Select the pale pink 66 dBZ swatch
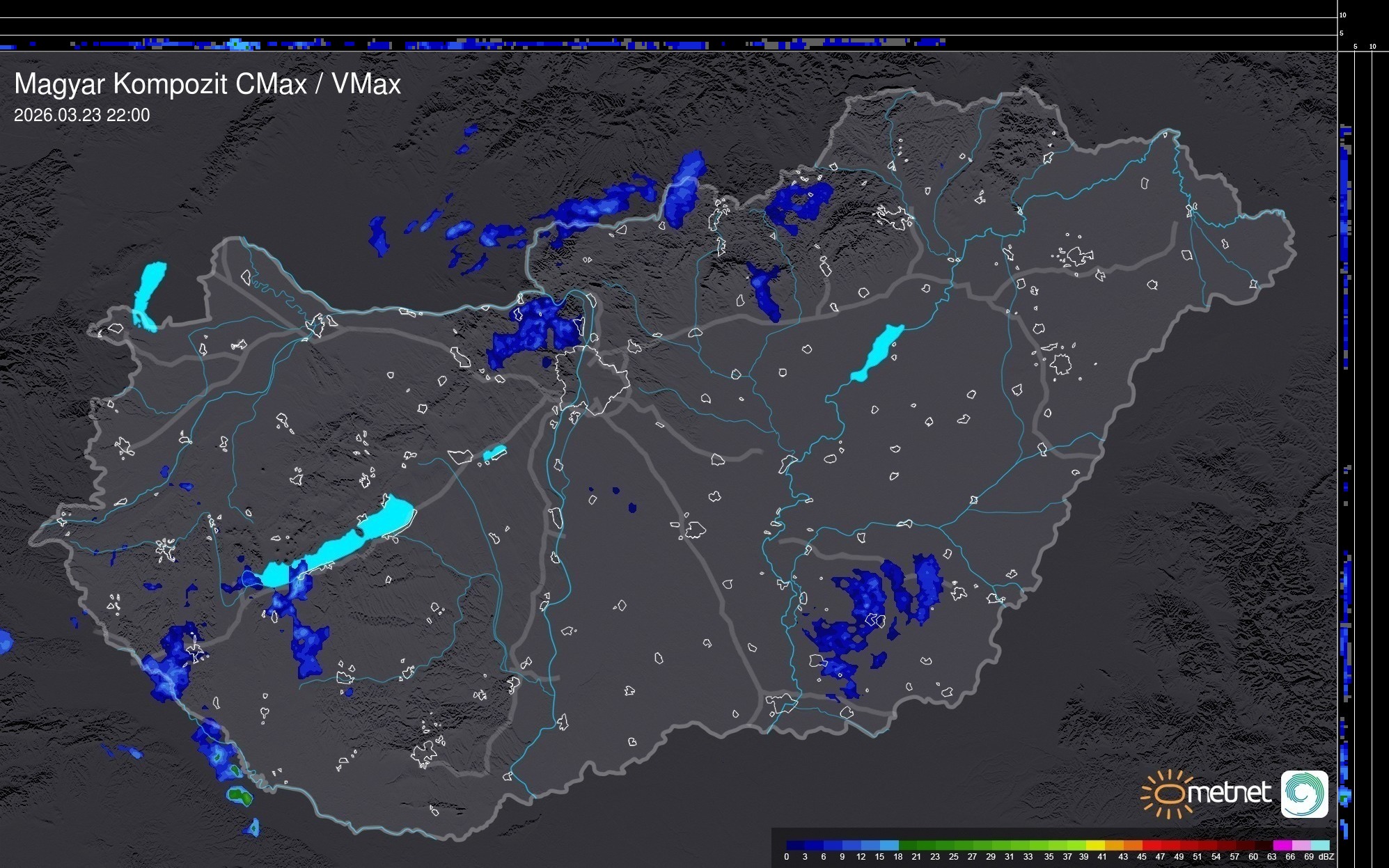Image resolution: width=1389 pixels, height=868 pixels. (x=1301, y=846)
